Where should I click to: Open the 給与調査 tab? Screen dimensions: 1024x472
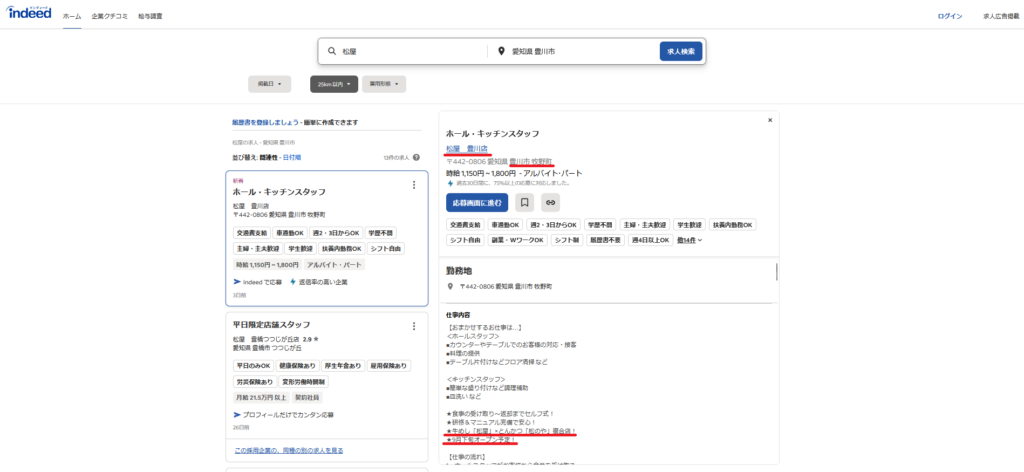[x=150, y=16]
